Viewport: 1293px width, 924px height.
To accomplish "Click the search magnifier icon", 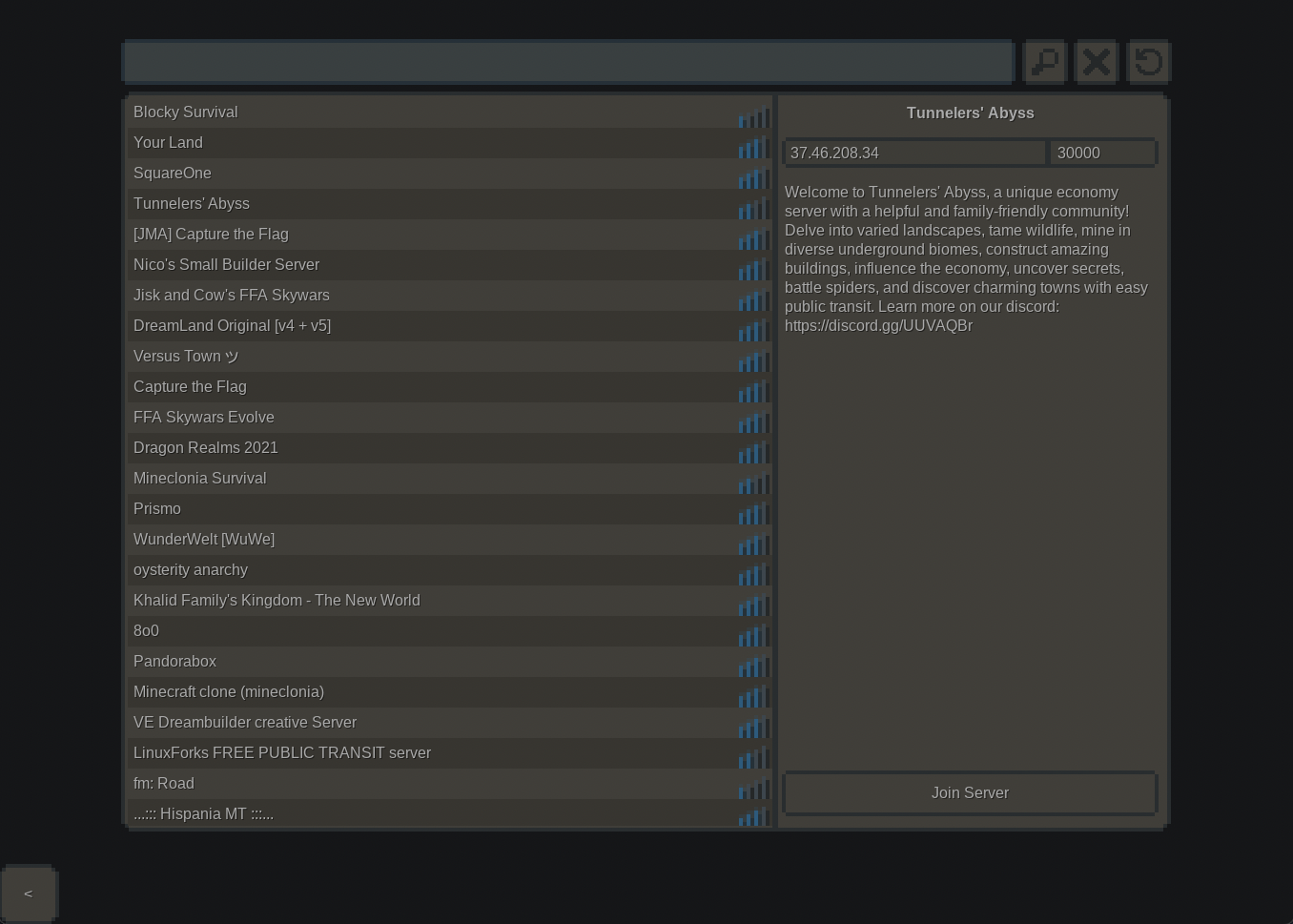I will 1045,62.
